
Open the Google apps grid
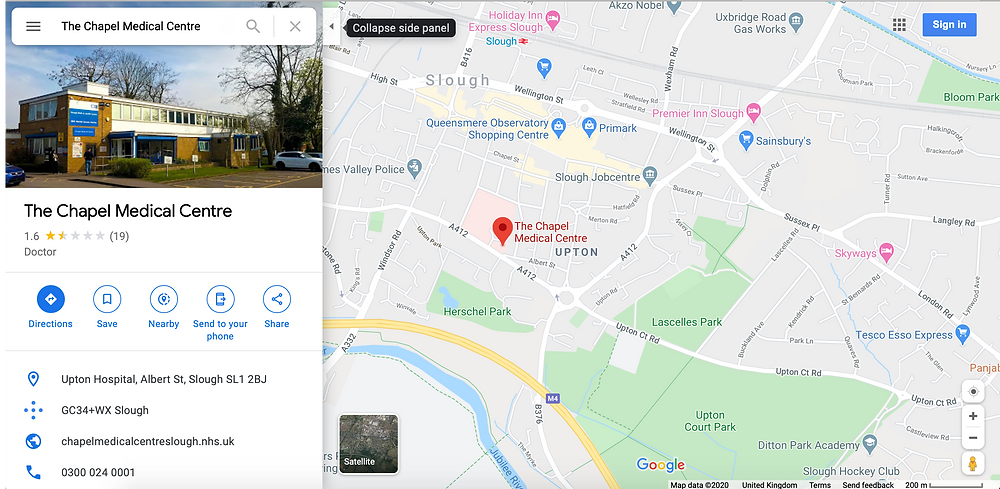pos(899,25)
